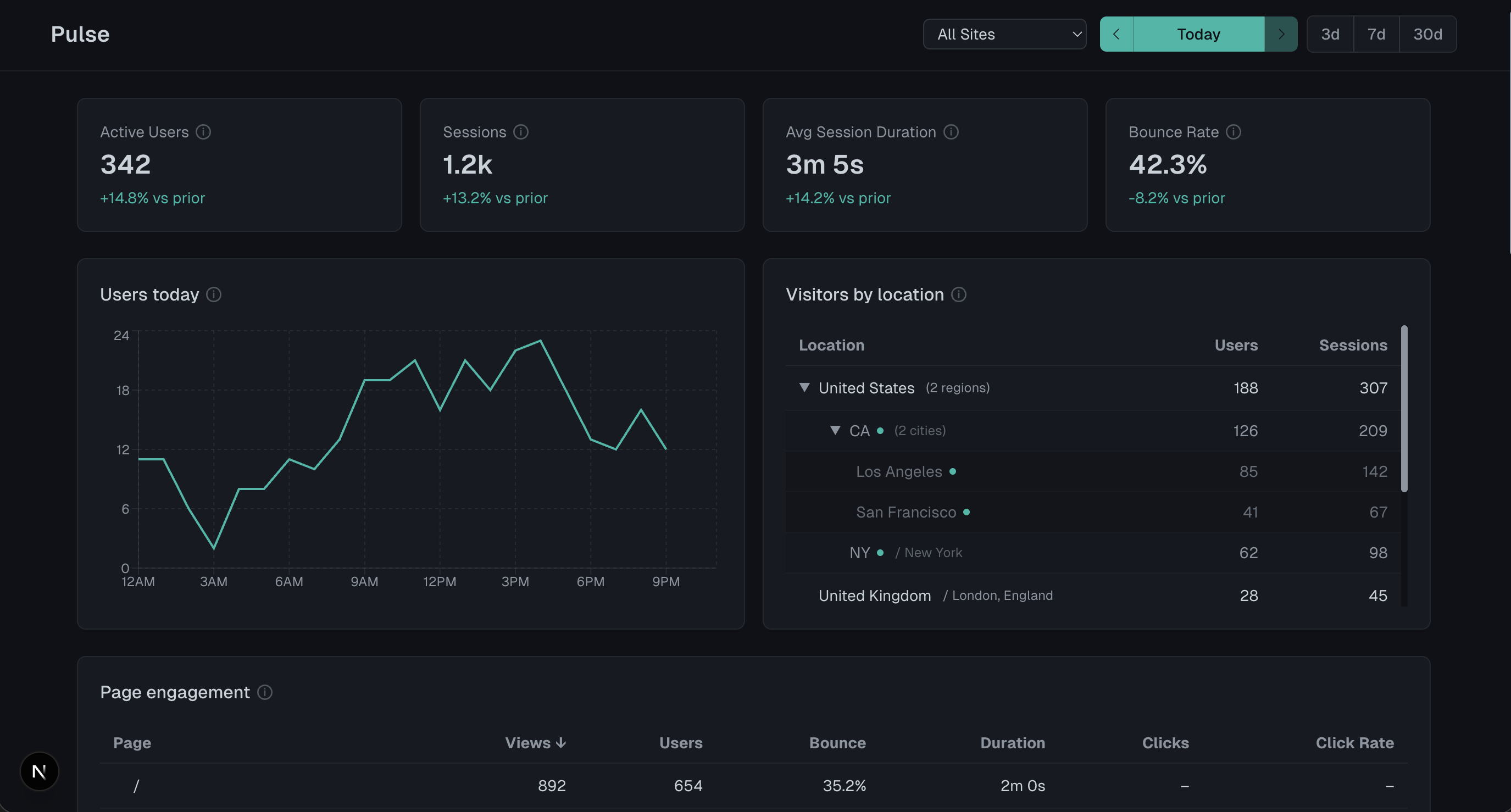The height and width of the screenshot is (812, 1511).
Task: Click the location table scrollbar
Action: [1404, 409]
